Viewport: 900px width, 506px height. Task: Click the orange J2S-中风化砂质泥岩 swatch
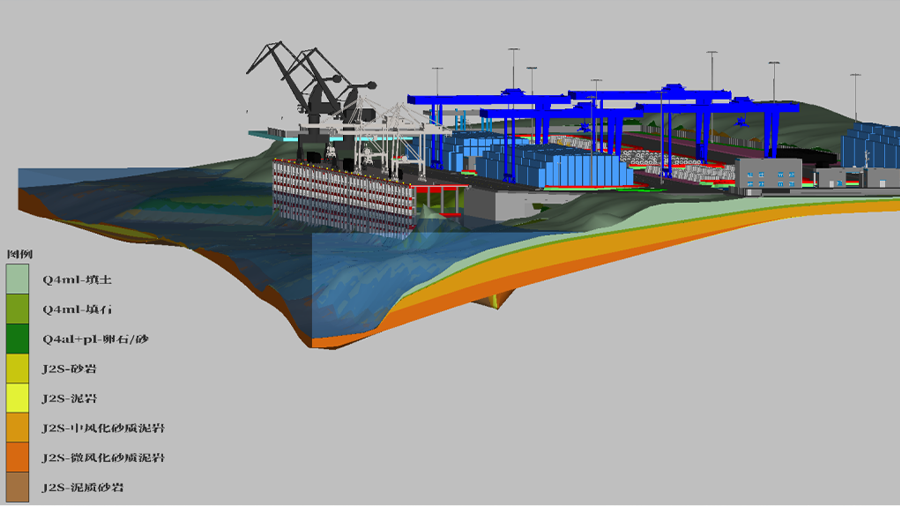coord(18,428)
